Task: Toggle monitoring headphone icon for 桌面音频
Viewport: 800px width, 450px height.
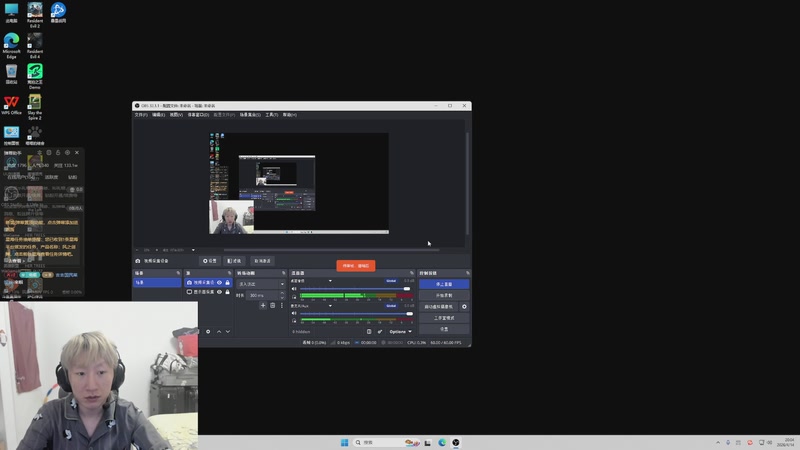Action: [294, 296]
